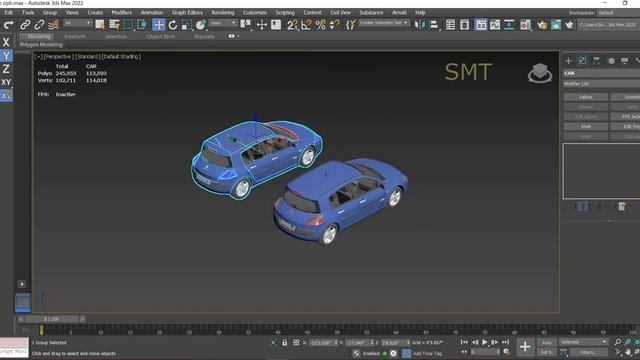640x360 pixels.
Task: Open the Schematic View
Action: [x=509, y=25]
